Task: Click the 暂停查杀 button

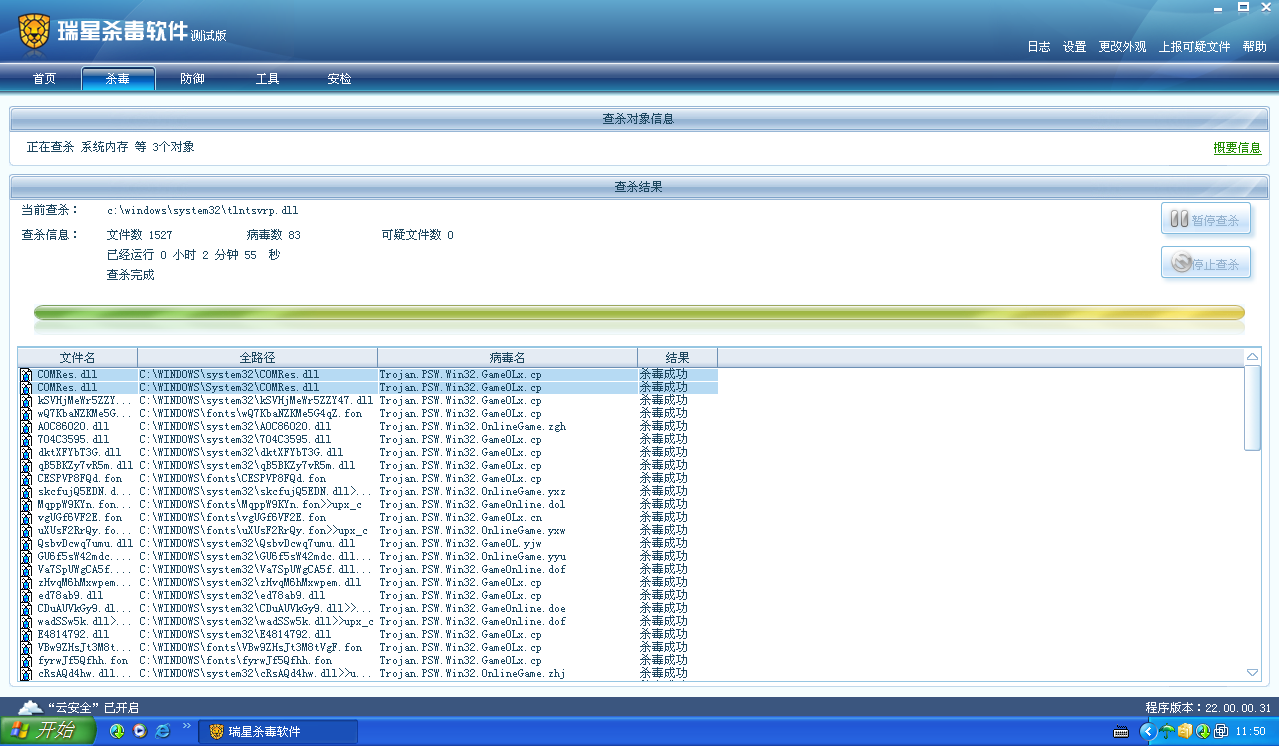Action: pos(1206,220)
